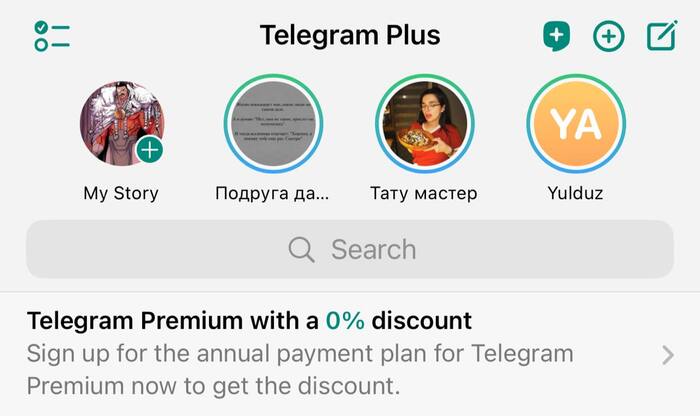Tap the compose new message icon
The height and width of the screenshot is (416, 700).
(x=662, y=35)
